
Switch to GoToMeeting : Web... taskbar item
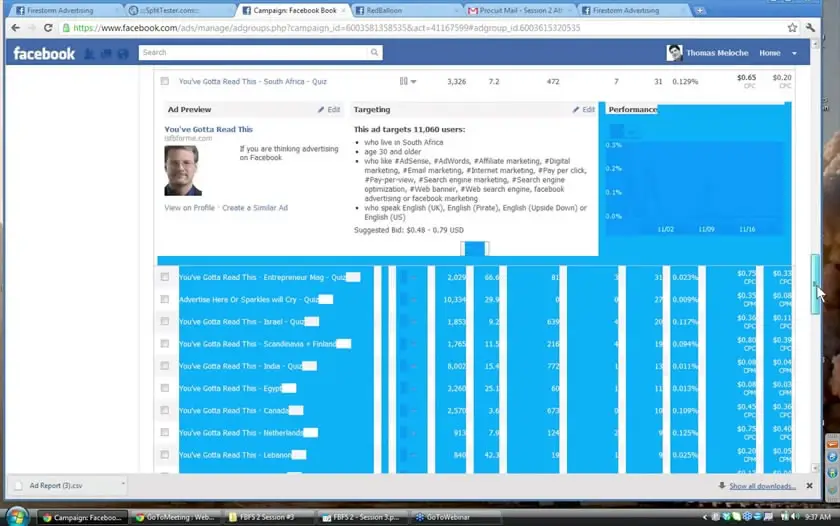click(x=175, y=517)
